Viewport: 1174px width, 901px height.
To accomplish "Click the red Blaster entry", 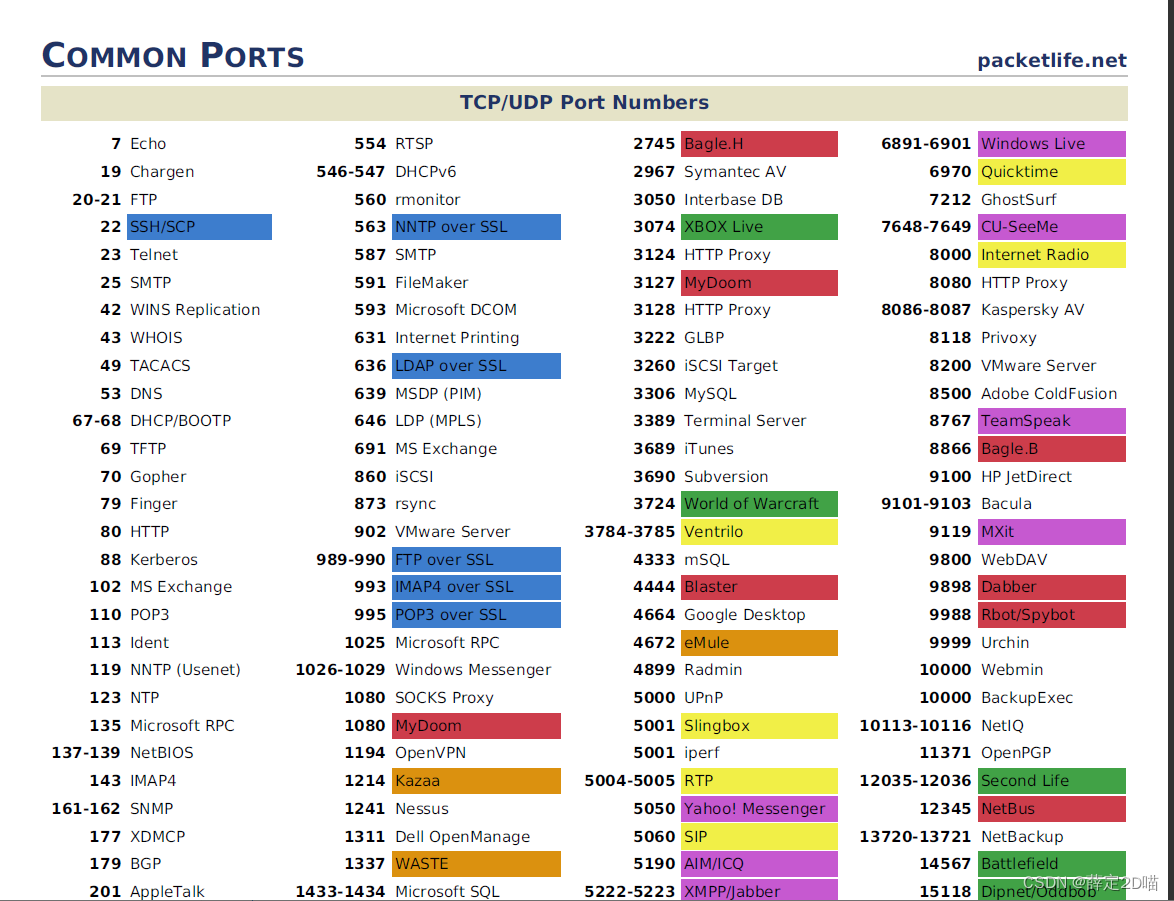I will coord(759,587).
